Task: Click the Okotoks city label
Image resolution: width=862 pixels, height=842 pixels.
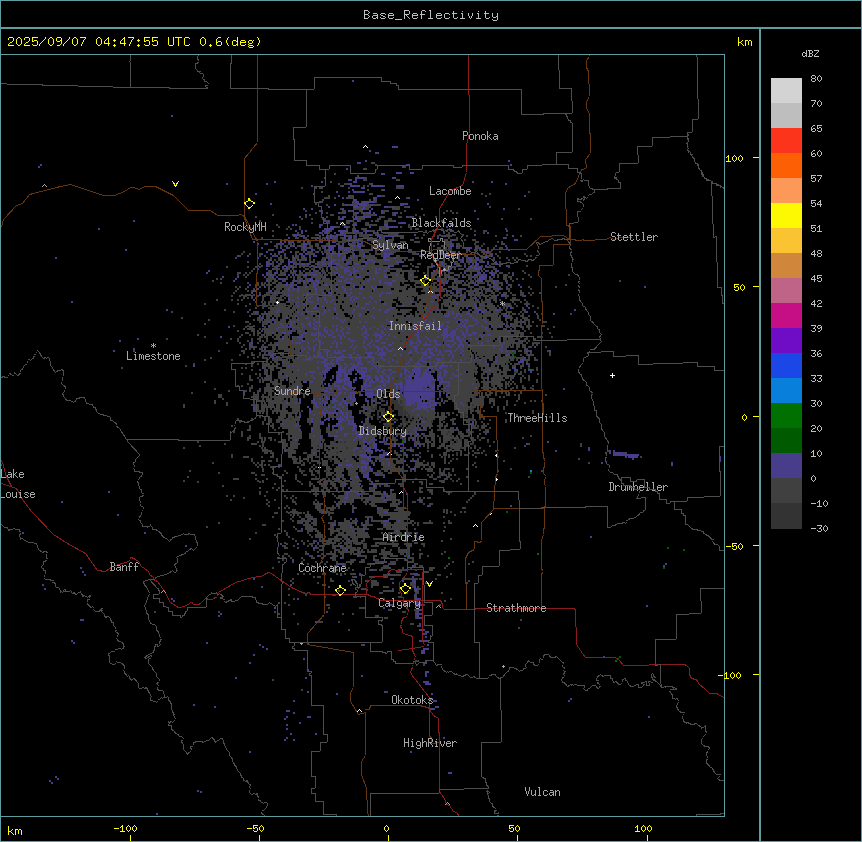Action: click(x=412, y=700)
